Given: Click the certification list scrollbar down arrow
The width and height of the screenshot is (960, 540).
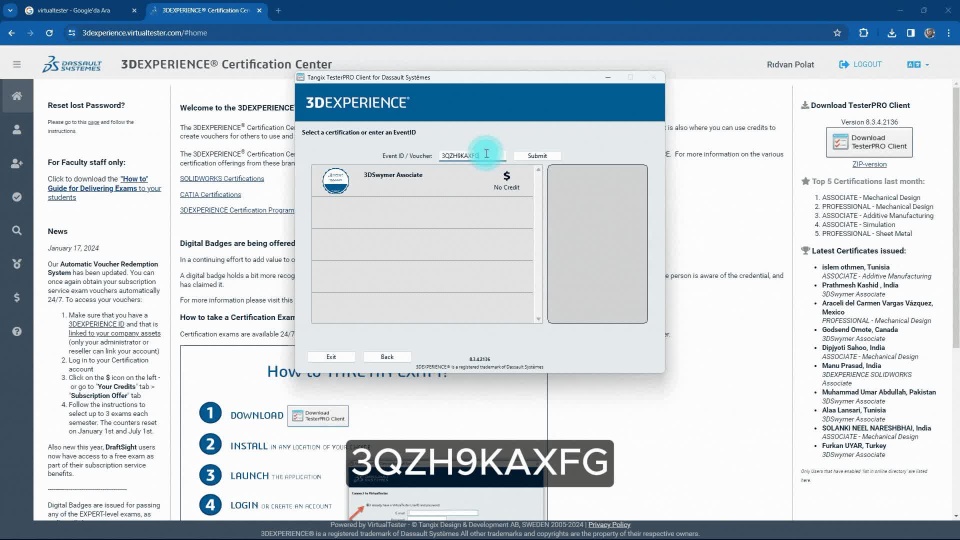Looking at the screenshot, I should [x=538, y=318].
